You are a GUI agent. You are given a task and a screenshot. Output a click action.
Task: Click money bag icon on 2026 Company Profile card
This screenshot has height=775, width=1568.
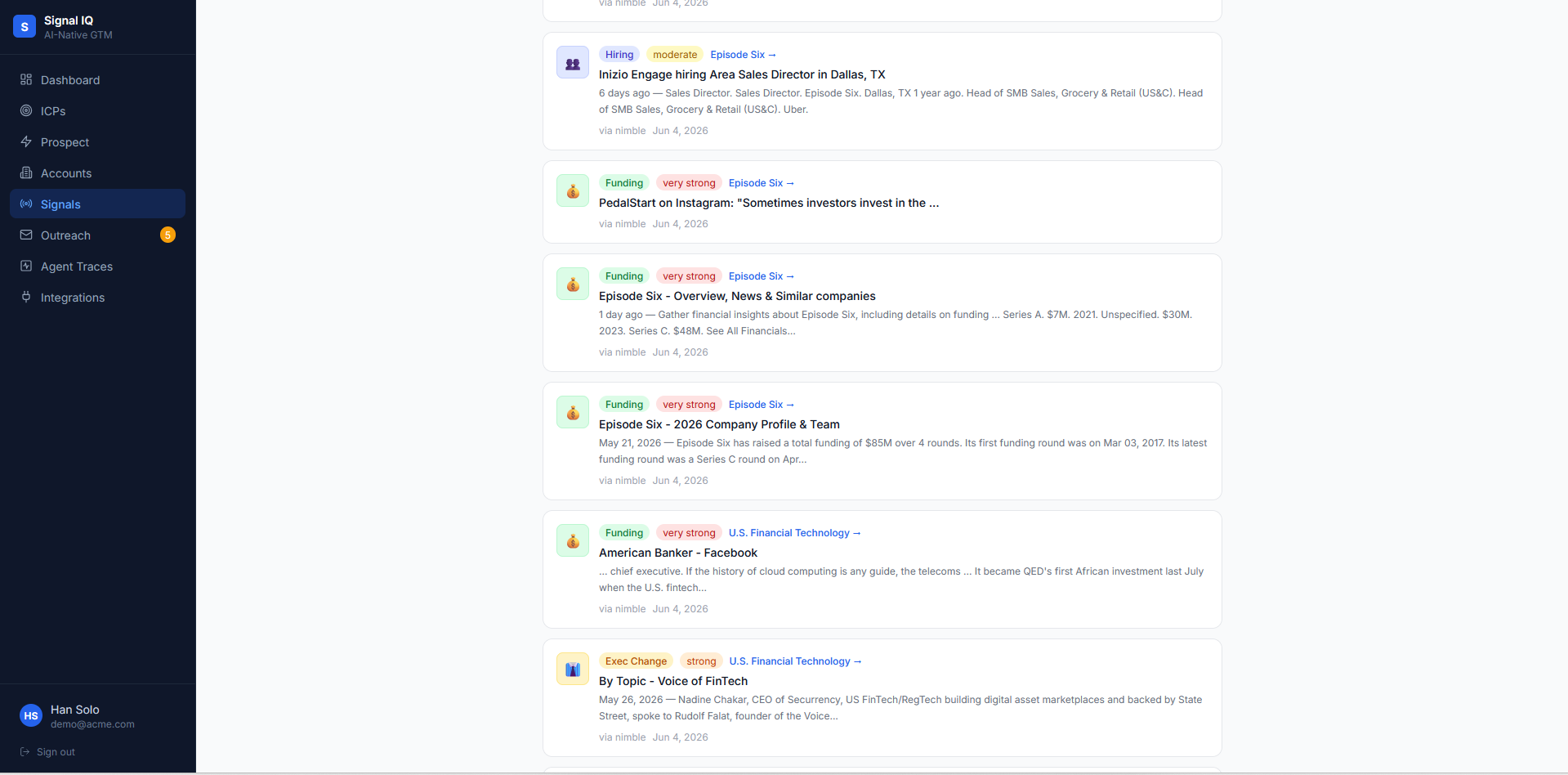point(573,412)
